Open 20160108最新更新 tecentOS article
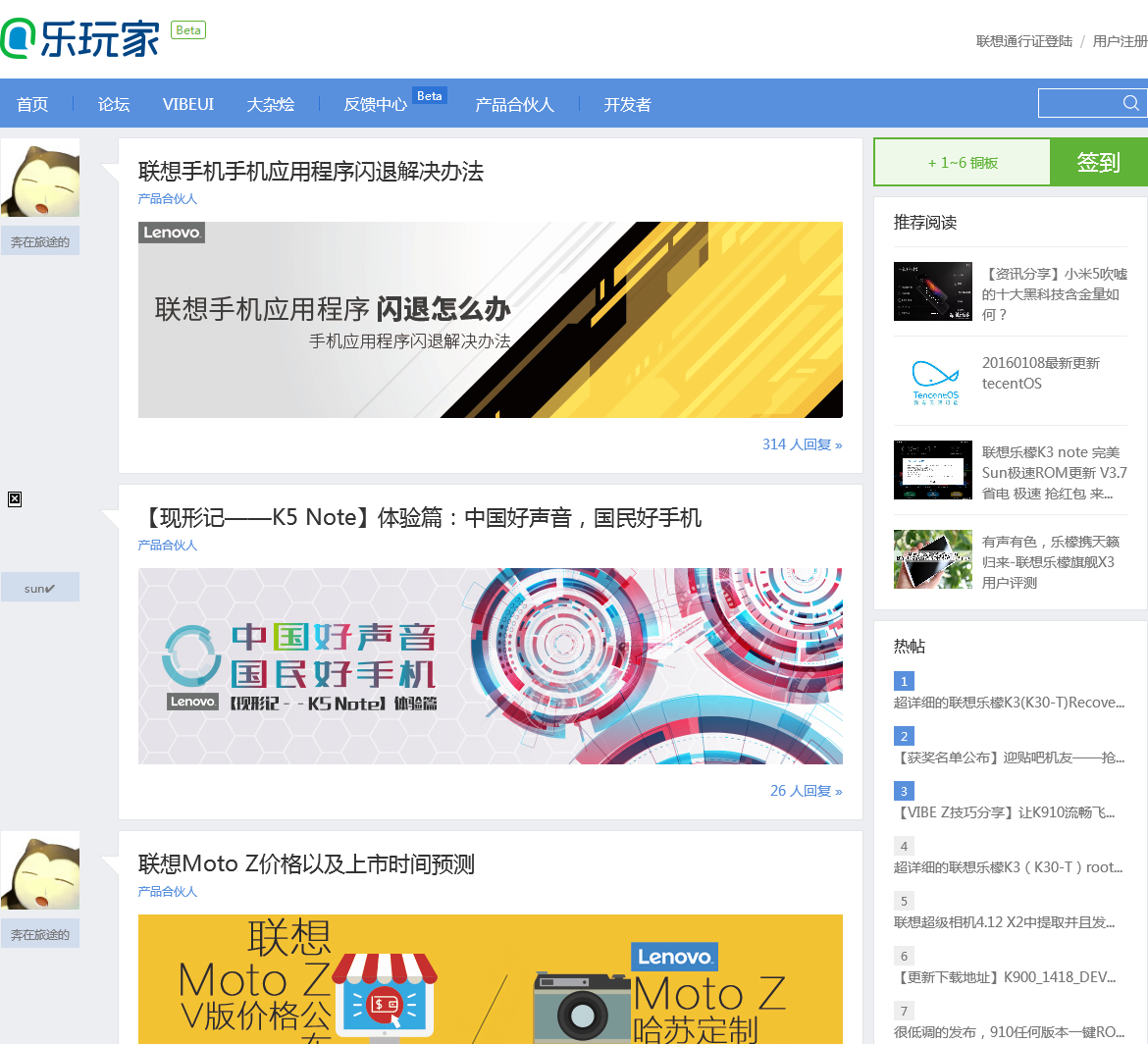The height and width of the screenshot is (1044, 1148). pos(1041,373)
